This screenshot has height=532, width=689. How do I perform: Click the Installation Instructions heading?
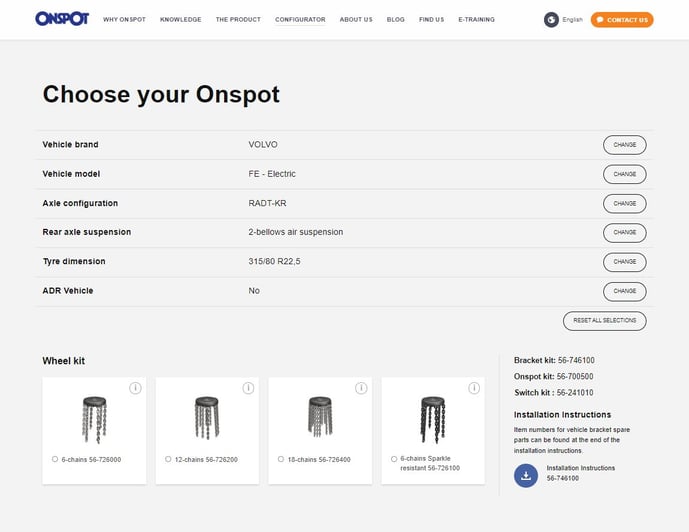[562, 415]
